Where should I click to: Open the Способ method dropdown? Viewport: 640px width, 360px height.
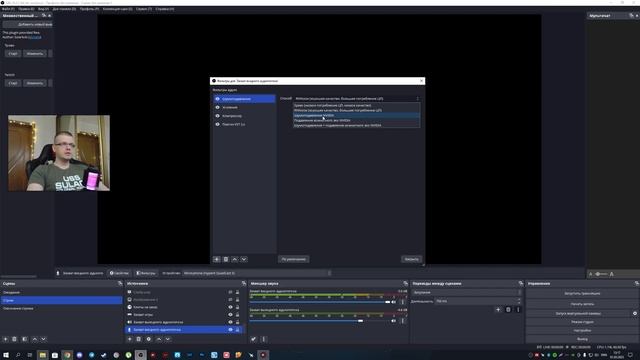tap(357, 98)
